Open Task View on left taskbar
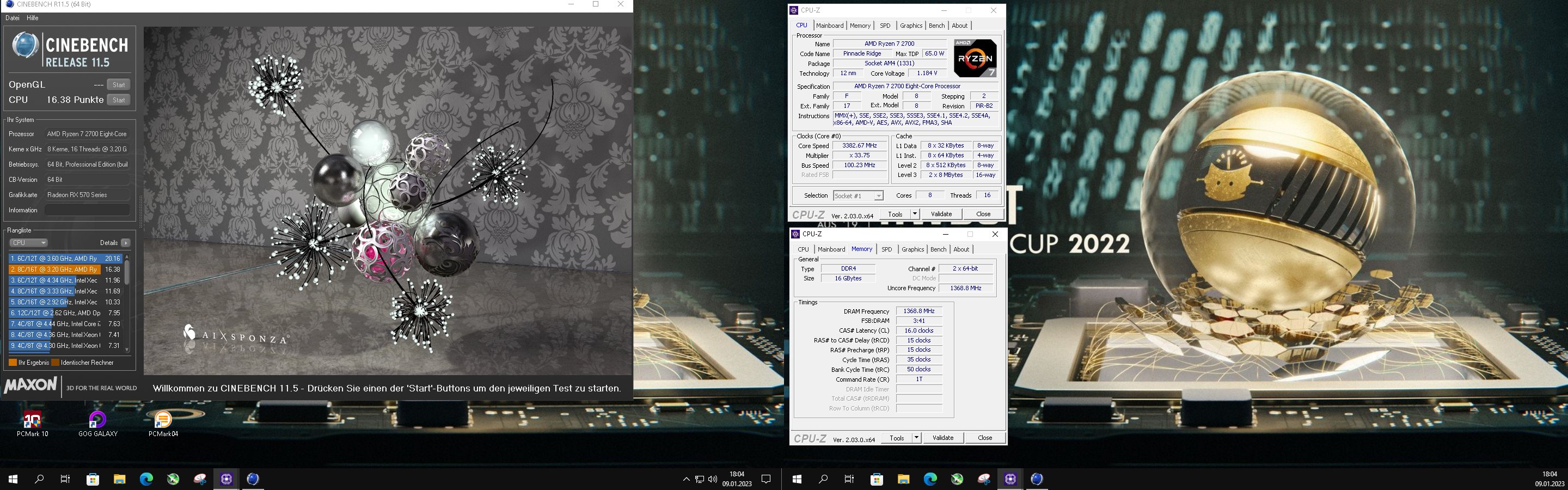Screen dimensions: 1568x490 click(x=66, y=479)
